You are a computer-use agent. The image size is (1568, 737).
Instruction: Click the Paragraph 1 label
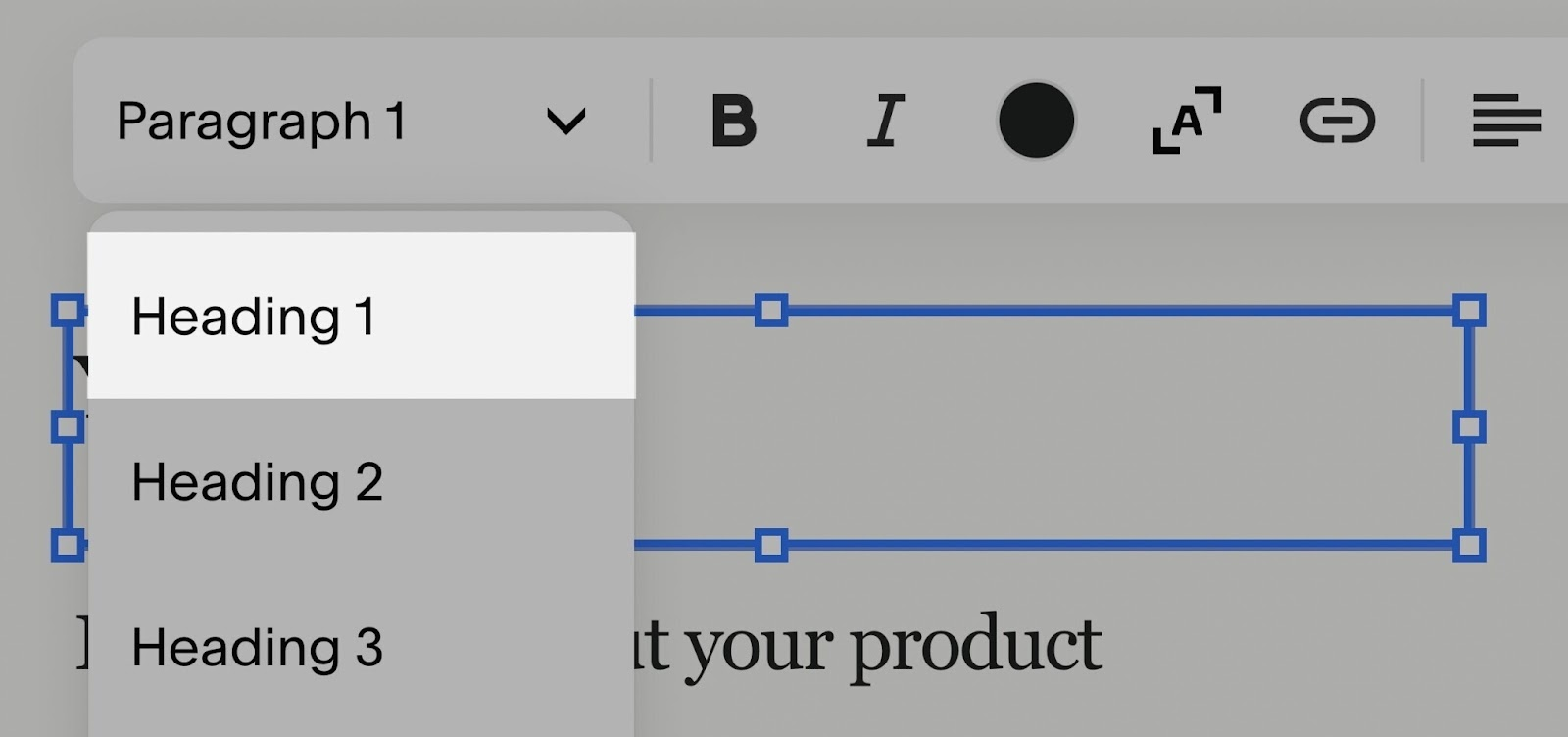[262, 122]
